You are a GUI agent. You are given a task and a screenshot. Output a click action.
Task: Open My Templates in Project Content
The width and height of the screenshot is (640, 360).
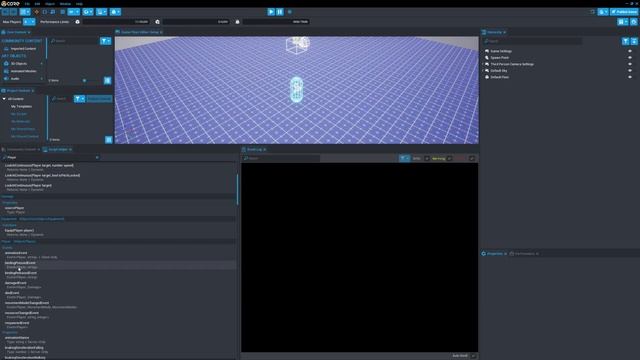click(x=21, y=107)
